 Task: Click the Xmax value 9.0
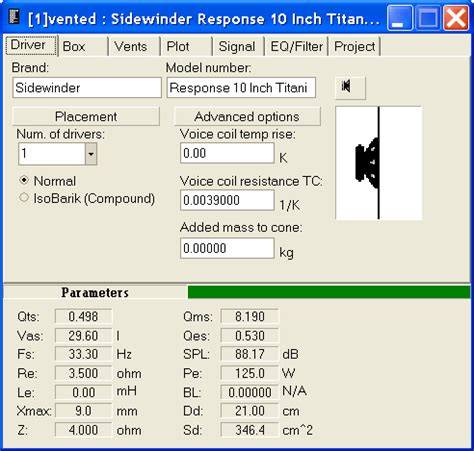(x=83, y=411)
